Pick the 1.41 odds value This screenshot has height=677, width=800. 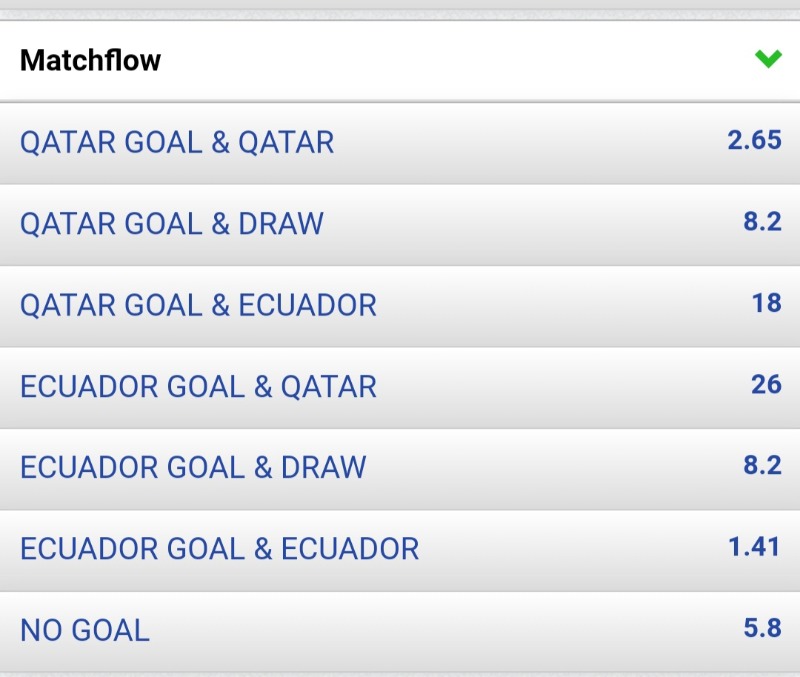(x=754, y=547)
